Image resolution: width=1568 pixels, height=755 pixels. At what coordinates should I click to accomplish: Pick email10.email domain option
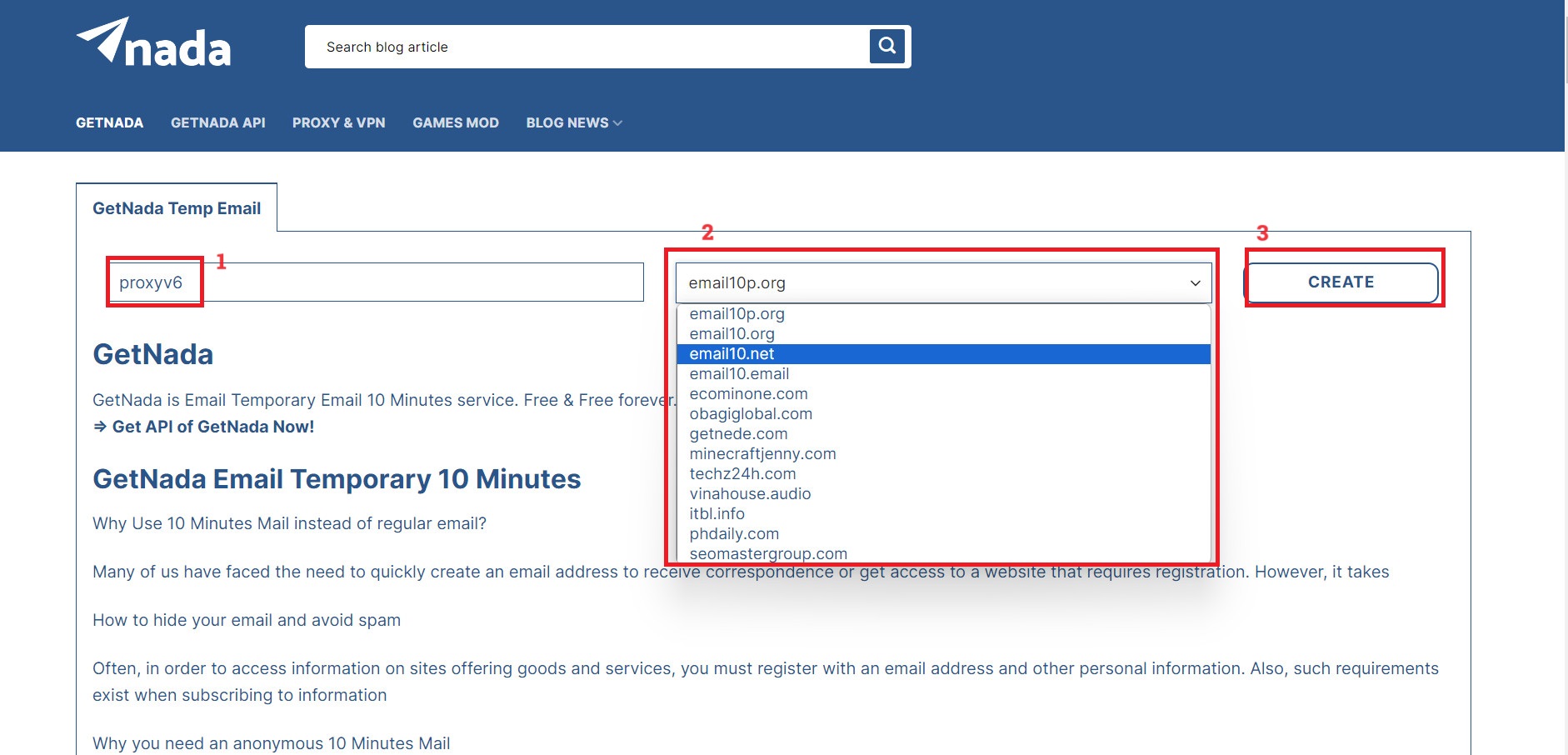[x=943, y=374]
